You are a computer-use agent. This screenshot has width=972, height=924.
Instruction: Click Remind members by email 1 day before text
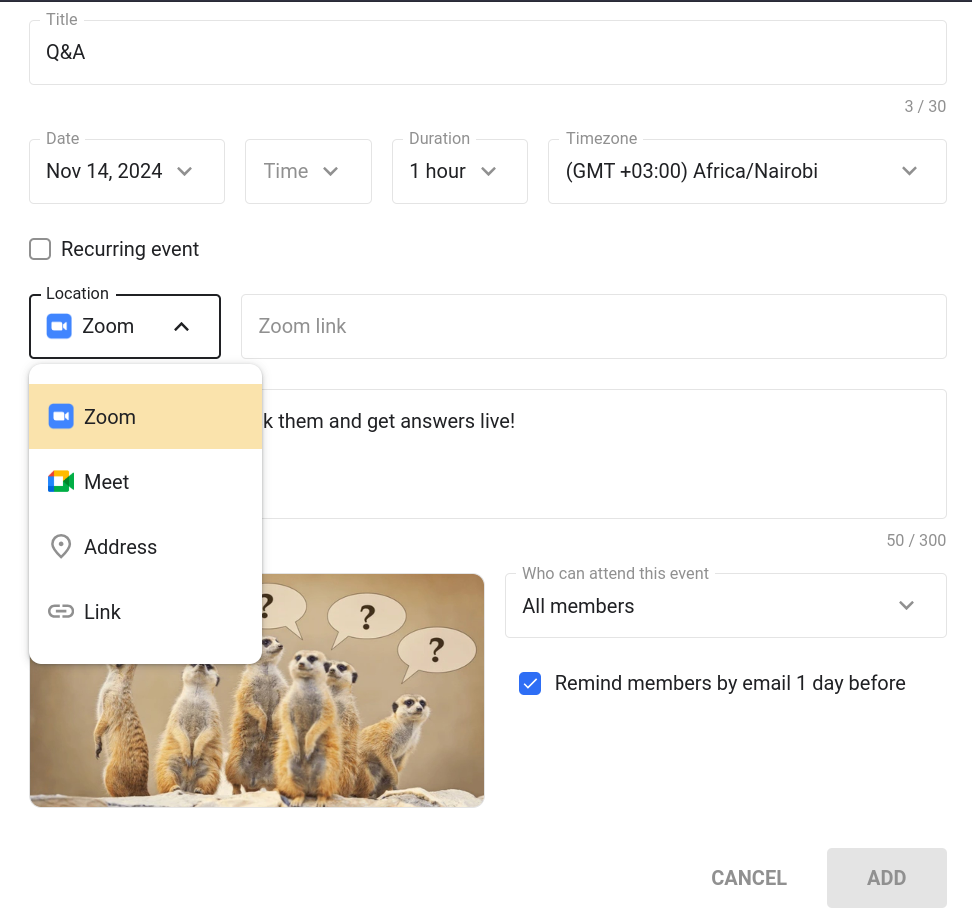(x=730, y=683)
